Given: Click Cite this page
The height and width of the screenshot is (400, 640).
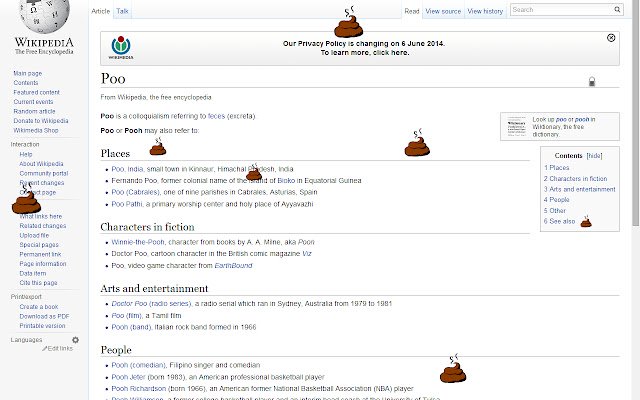Looking at the screenshot, I should pos(38,283).
